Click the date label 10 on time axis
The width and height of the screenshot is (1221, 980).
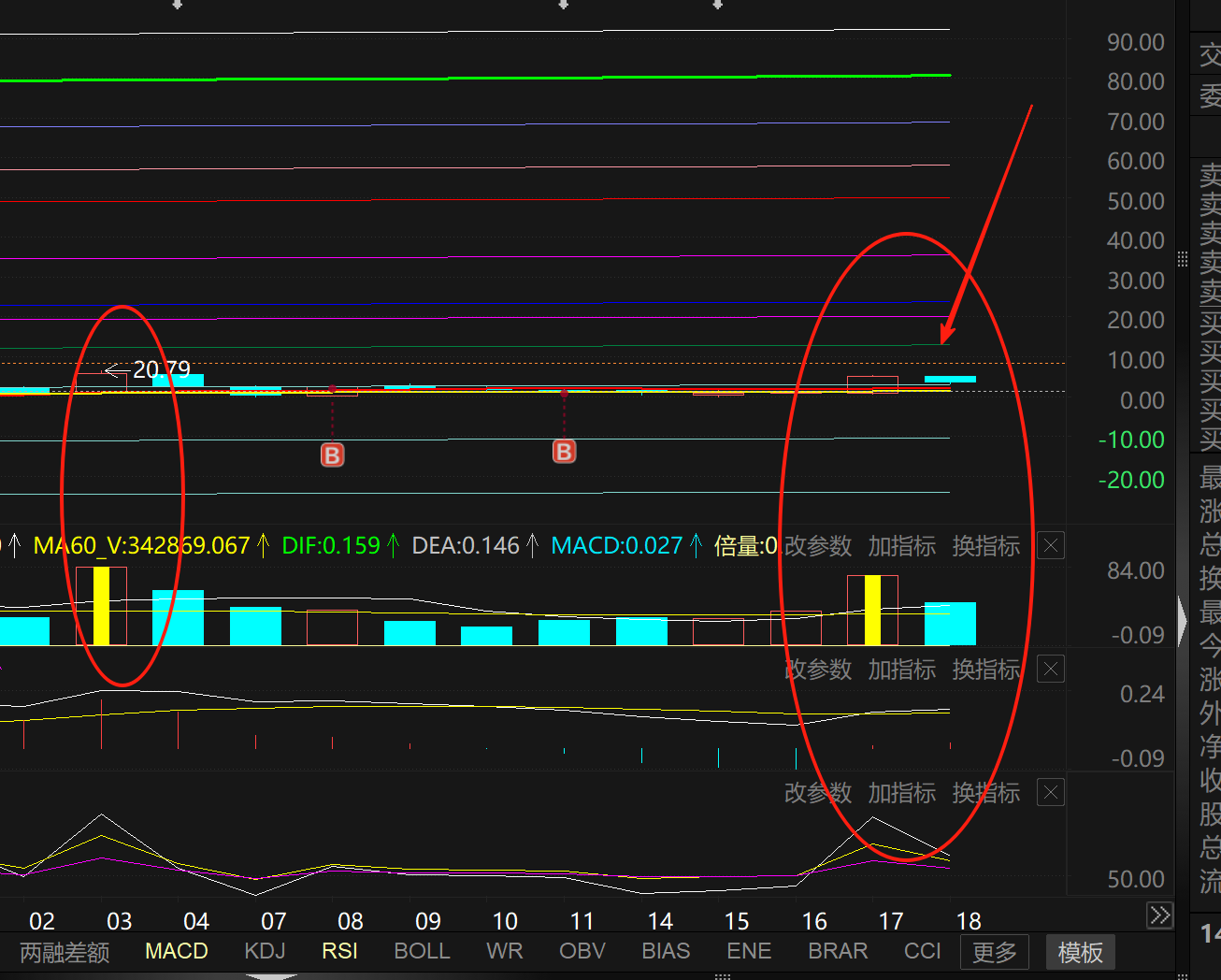coord(505,921)
